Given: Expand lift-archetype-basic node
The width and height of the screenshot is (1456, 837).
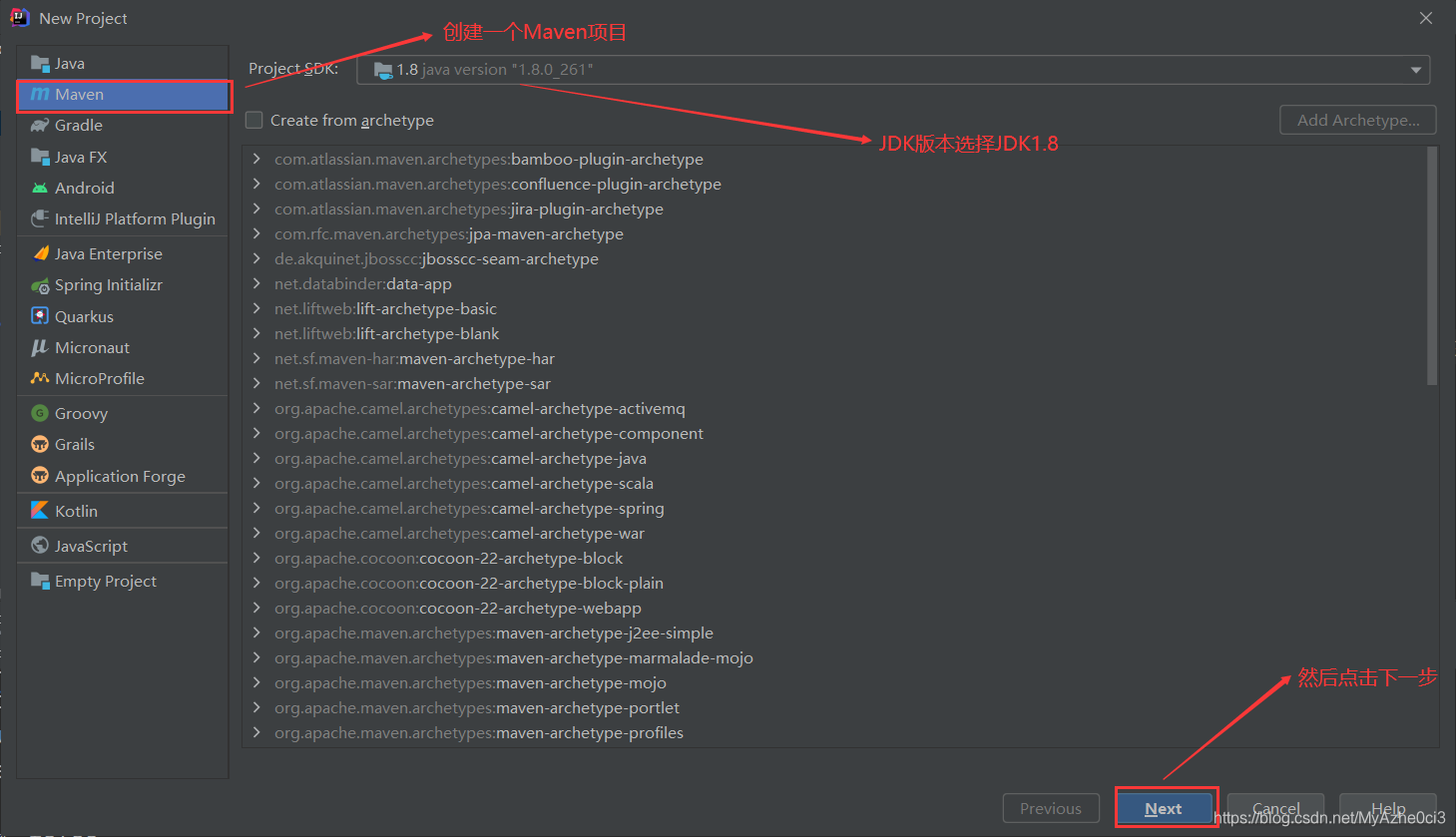Looking at the screenshot, I should 256,308.
